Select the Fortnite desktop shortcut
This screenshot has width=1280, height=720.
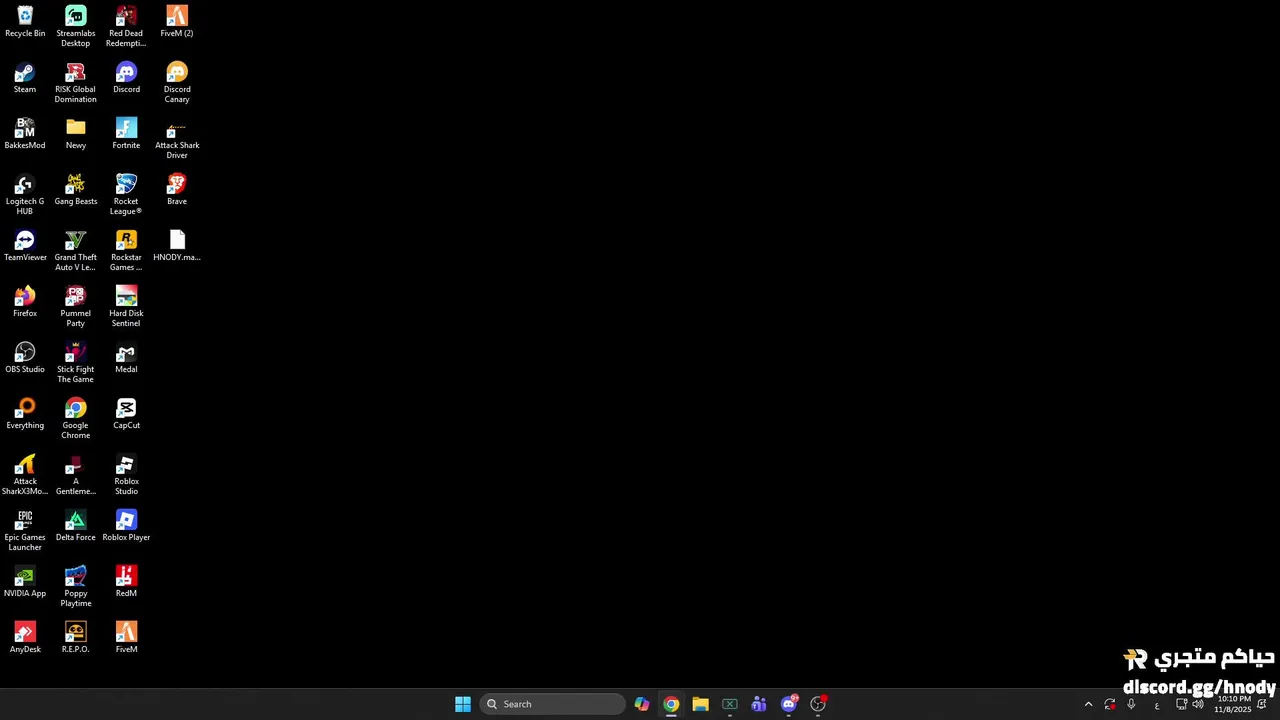[126, 134]
